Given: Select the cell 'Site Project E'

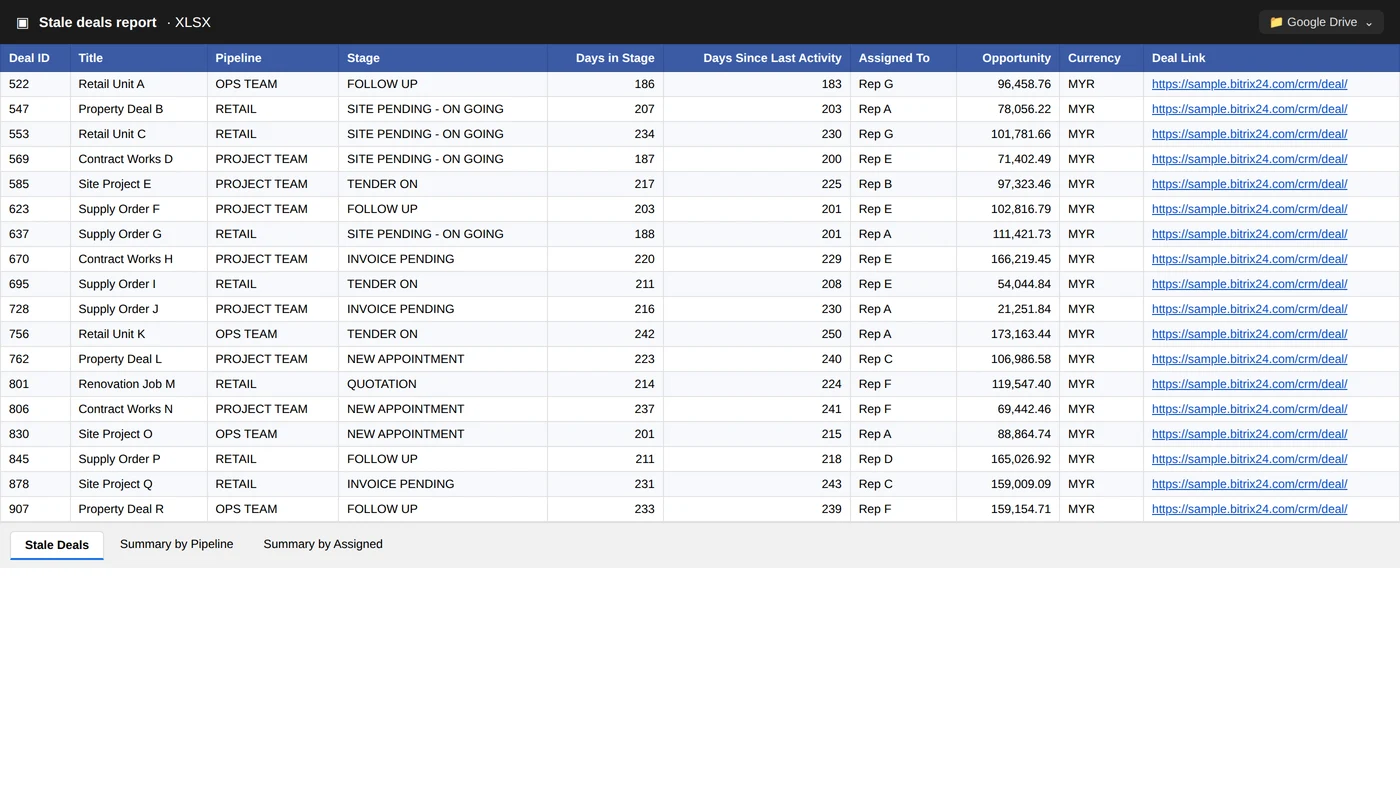Looking at the screenshot, I should 139,184.
